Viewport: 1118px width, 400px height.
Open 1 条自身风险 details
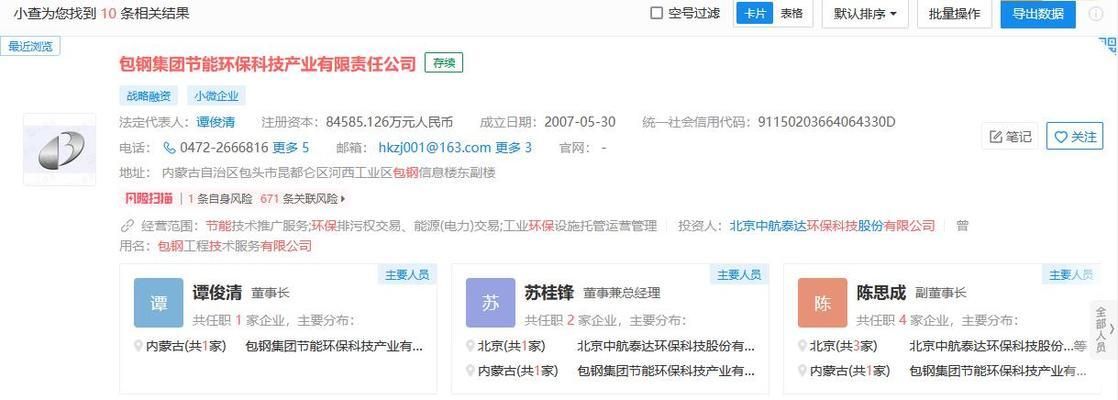[x=220, y=199]
